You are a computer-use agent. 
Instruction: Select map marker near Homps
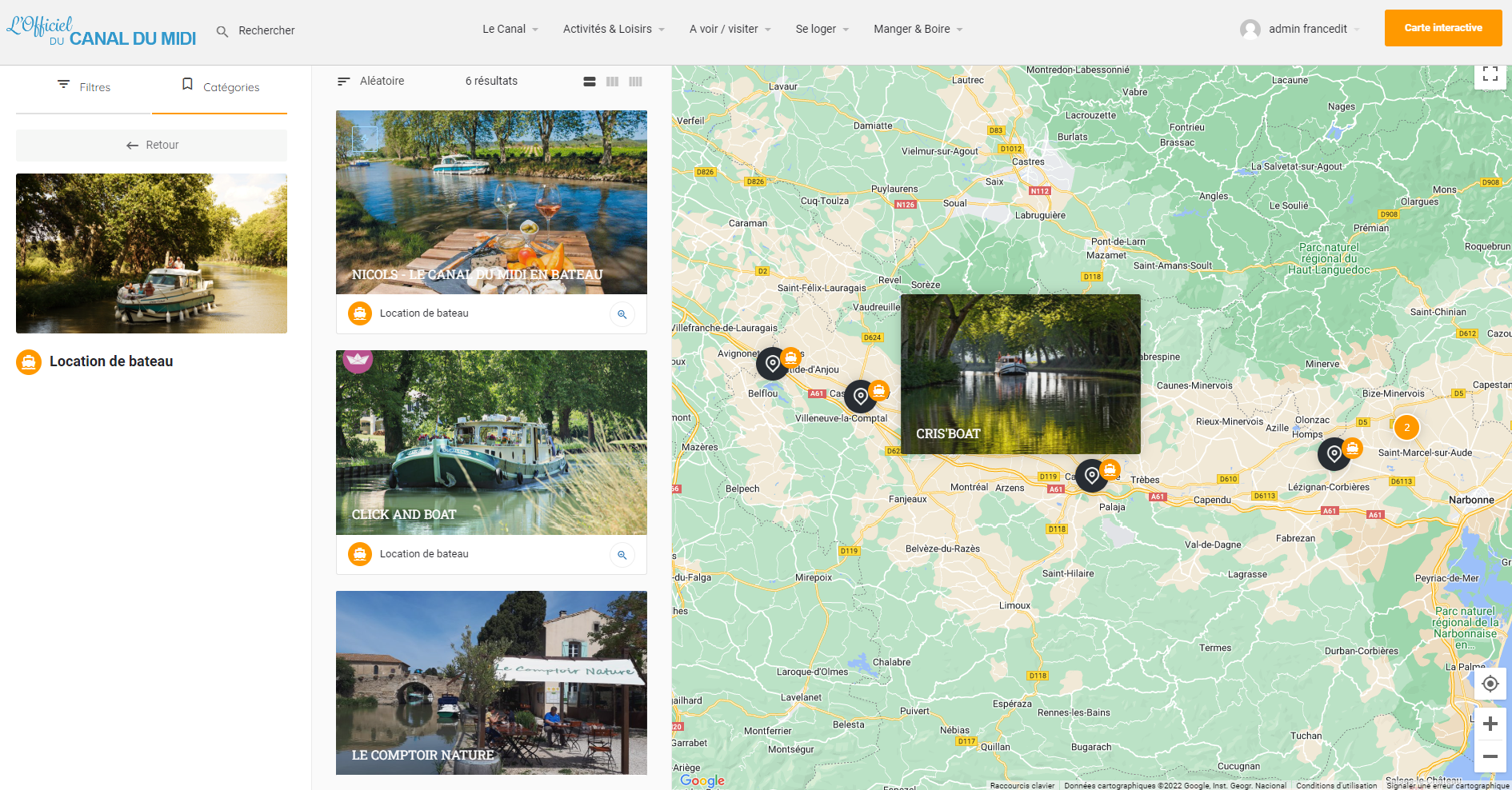(x=1334, y=453)
